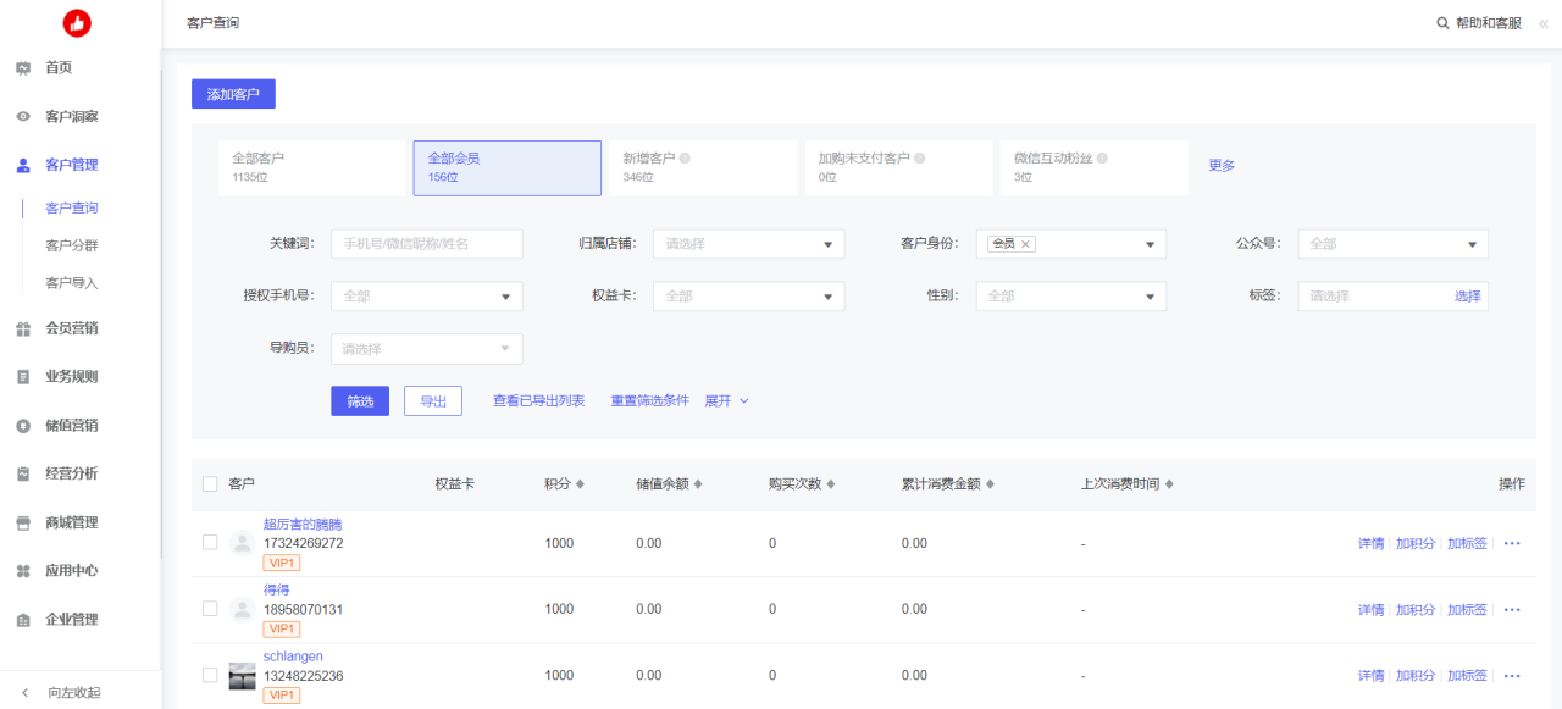Open 客户导入 in the sidebar
This screenshot has height=709, width=1562.
[72, 283]
